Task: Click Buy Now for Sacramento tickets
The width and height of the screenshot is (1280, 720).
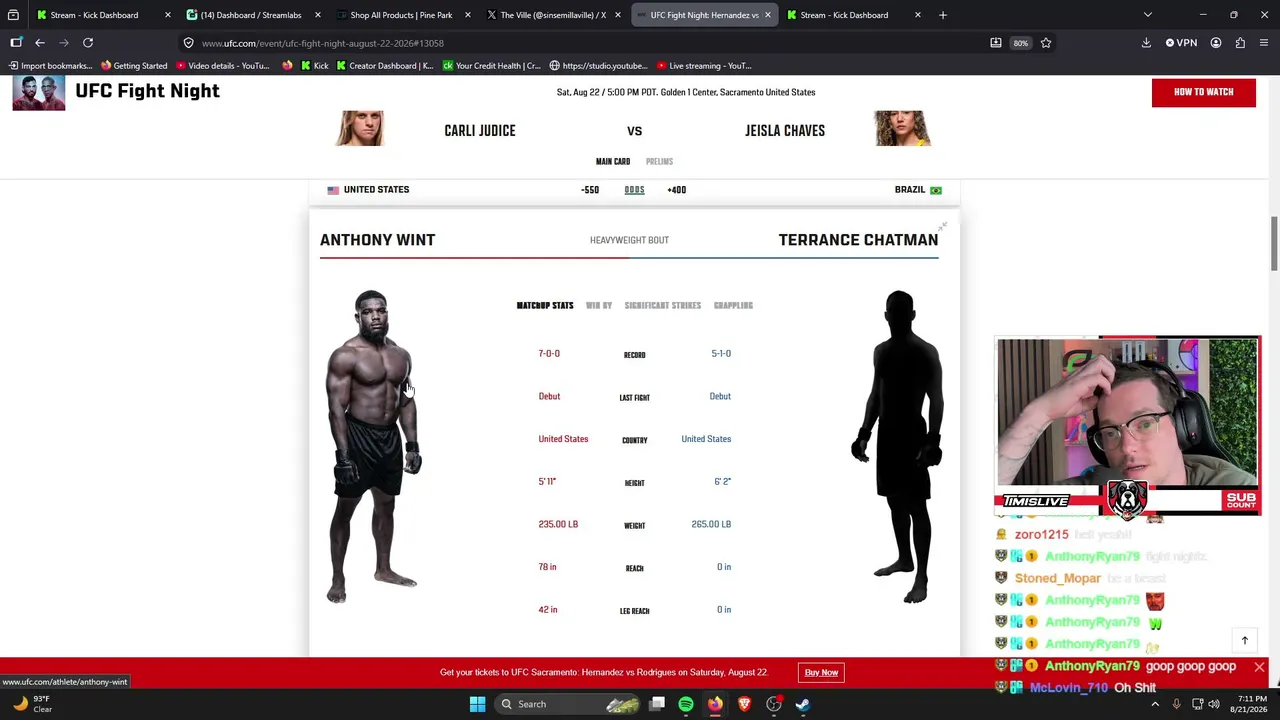Action: pos(821,672)
